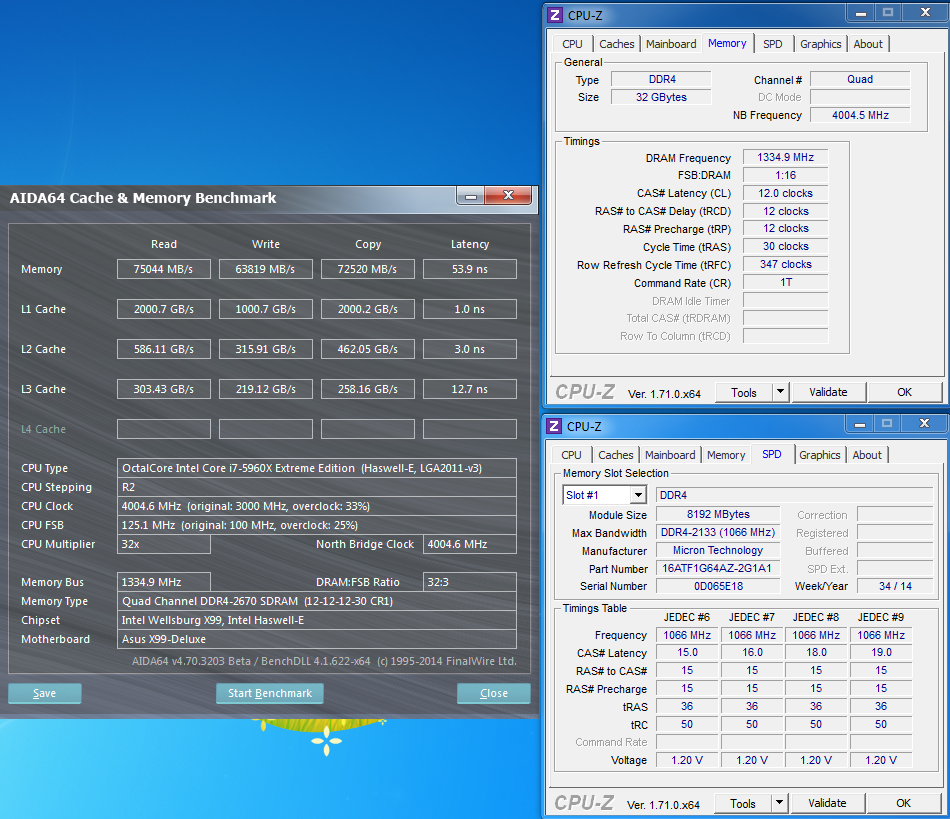This screenshot has height=819, width=950.
Task: Click Memory Bus value 1334.9 MHz in AIDA64
Action: tap(164, 582)
